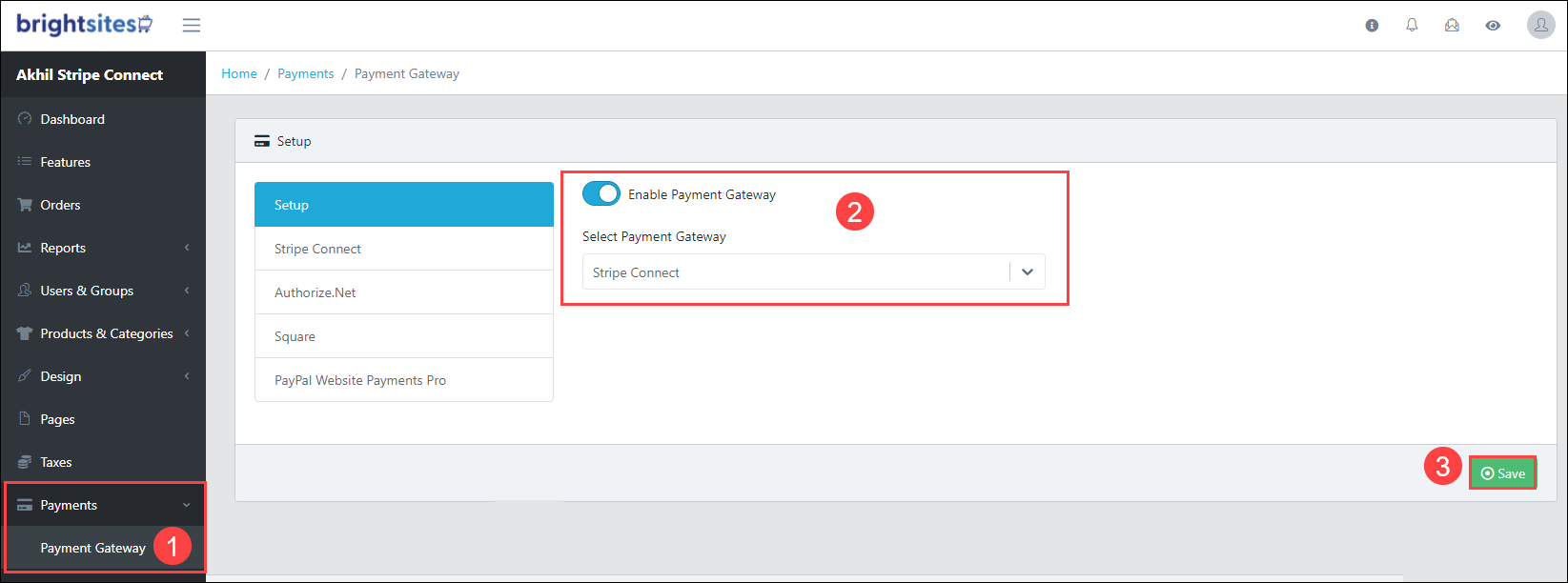This screenshot has height=583, width=1568.
Task: Expand the Reports submenu chevron
Action: pos(187,248)
